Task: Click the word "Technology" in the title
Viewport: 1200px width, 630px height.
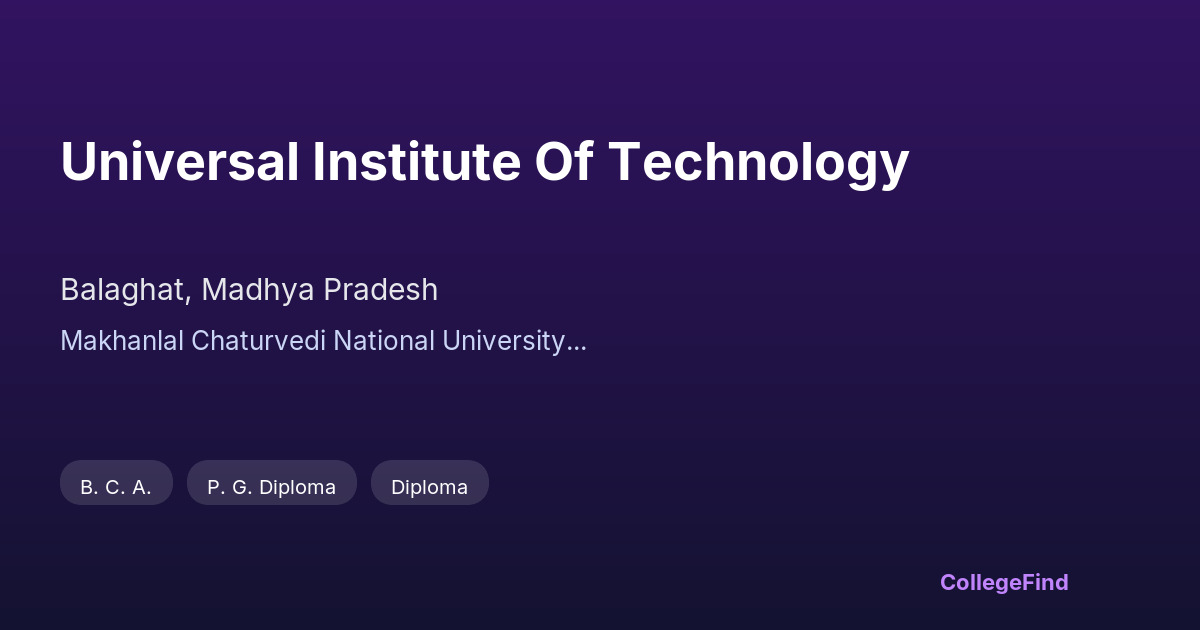Action: tap(758, 162)
